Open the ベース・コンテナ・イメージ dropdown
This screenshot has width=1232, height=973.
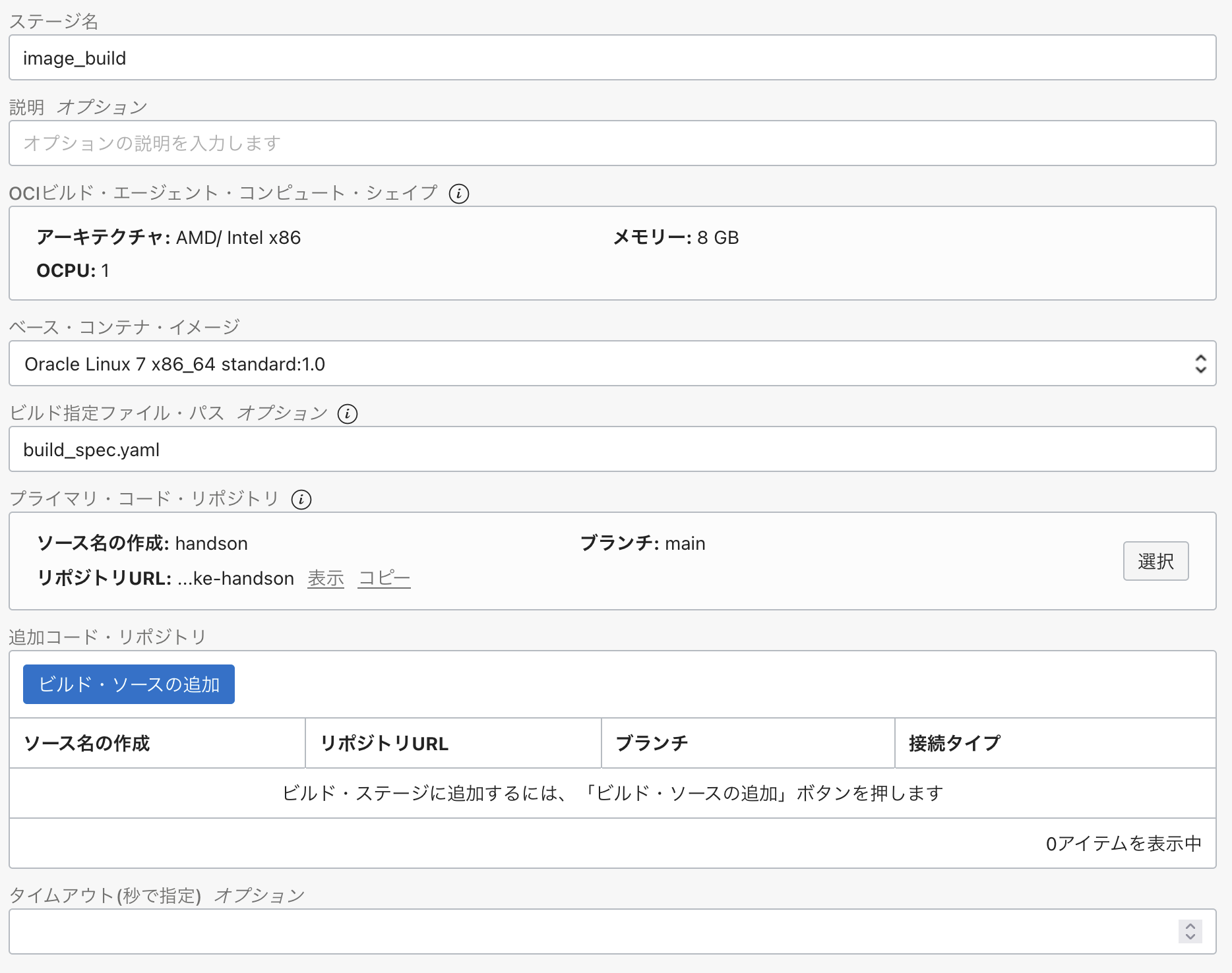coord(612,364)
